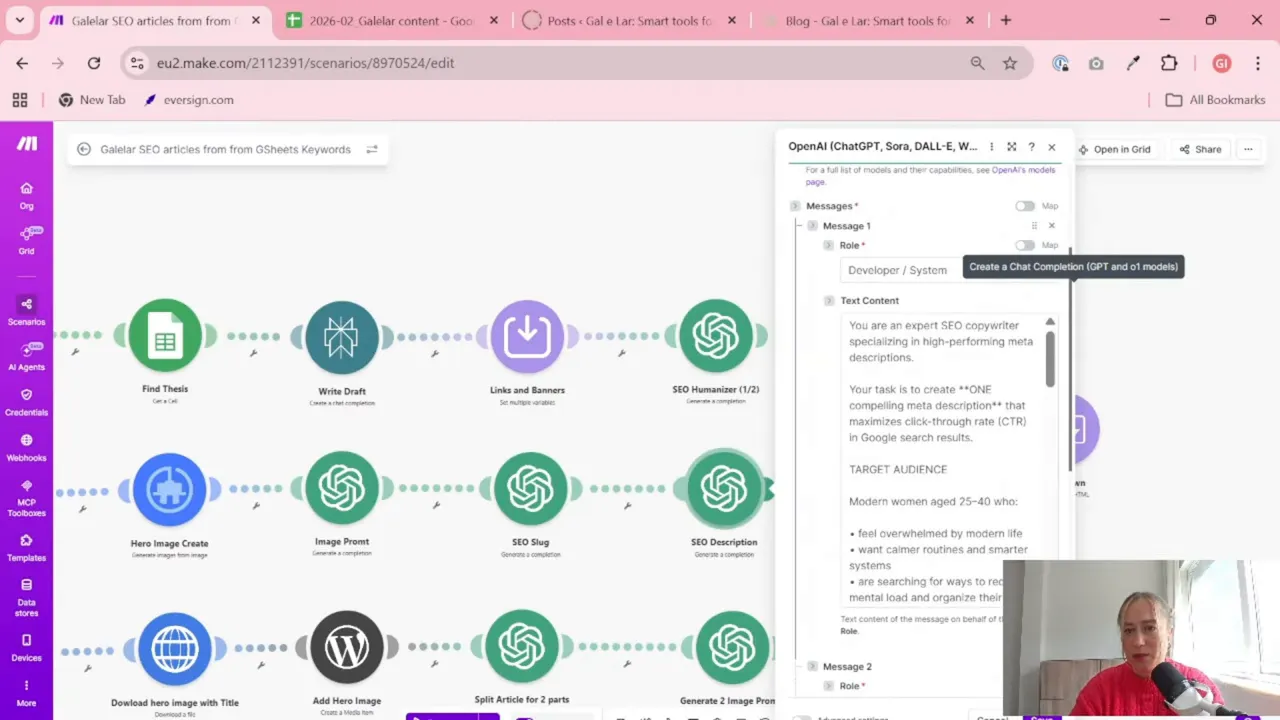
Task: Click Open in Grid button
Action: pos(1114,149)
